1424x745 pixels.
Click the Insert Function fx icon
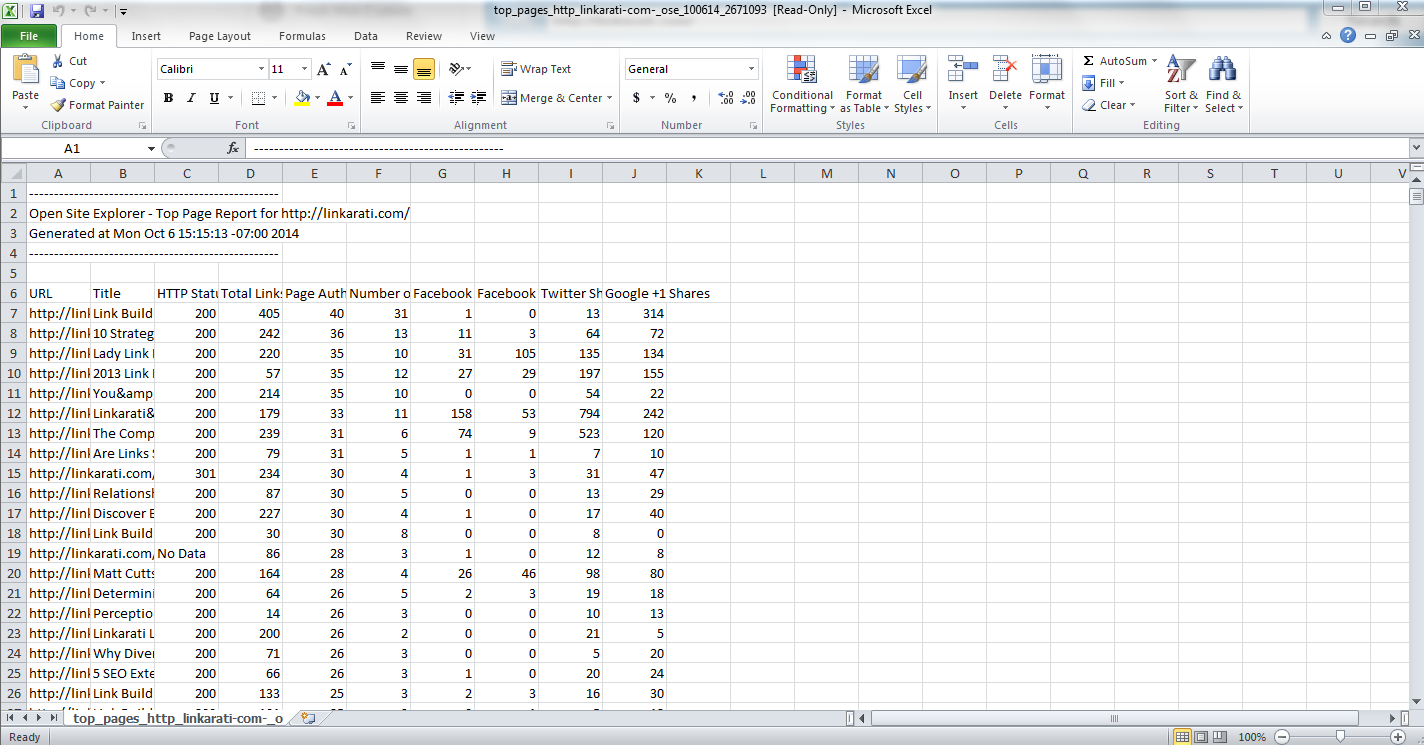233,148
